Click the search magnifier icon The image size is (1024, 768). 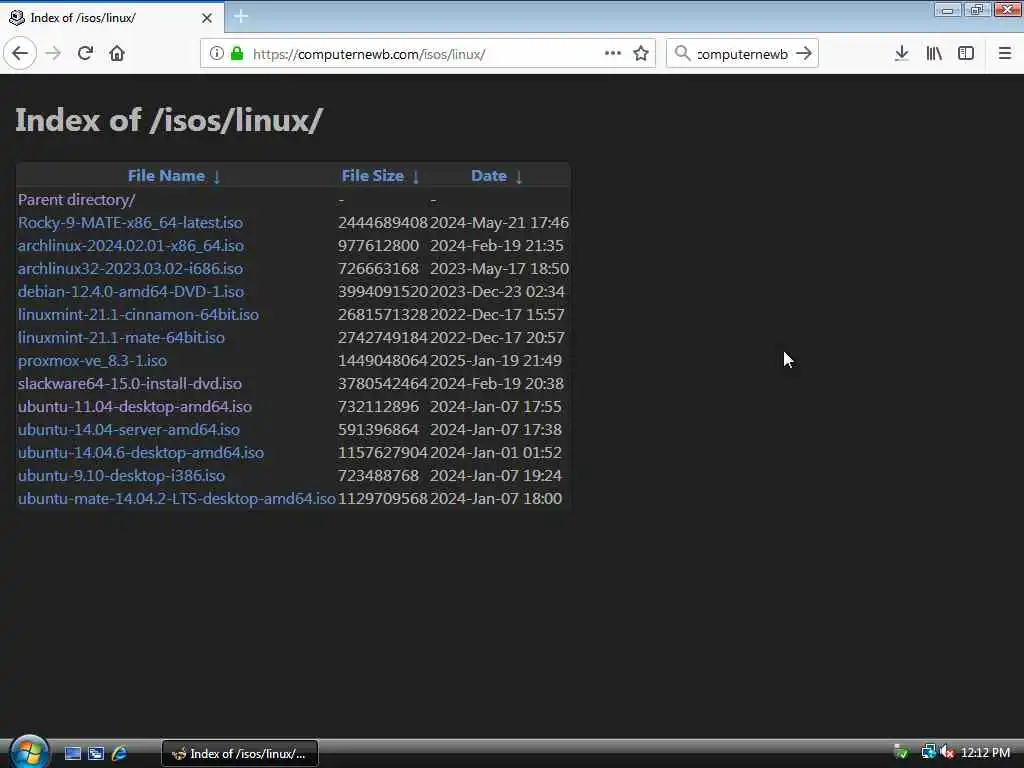[x=682, y=54]
